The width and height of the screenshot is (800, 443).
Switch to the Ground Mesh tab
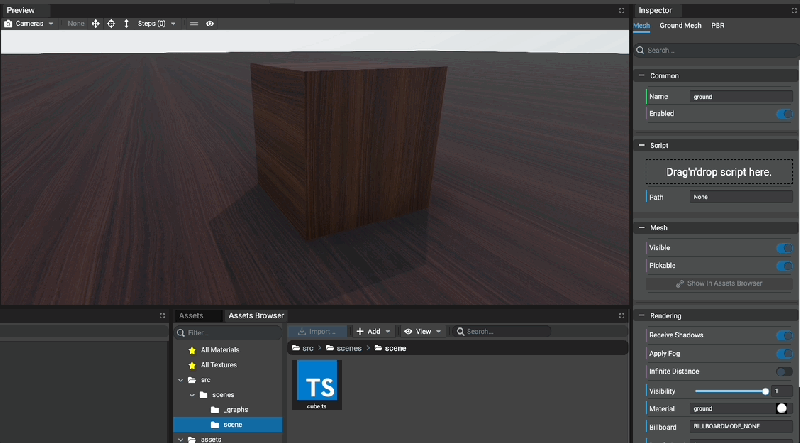pos(680,25)
